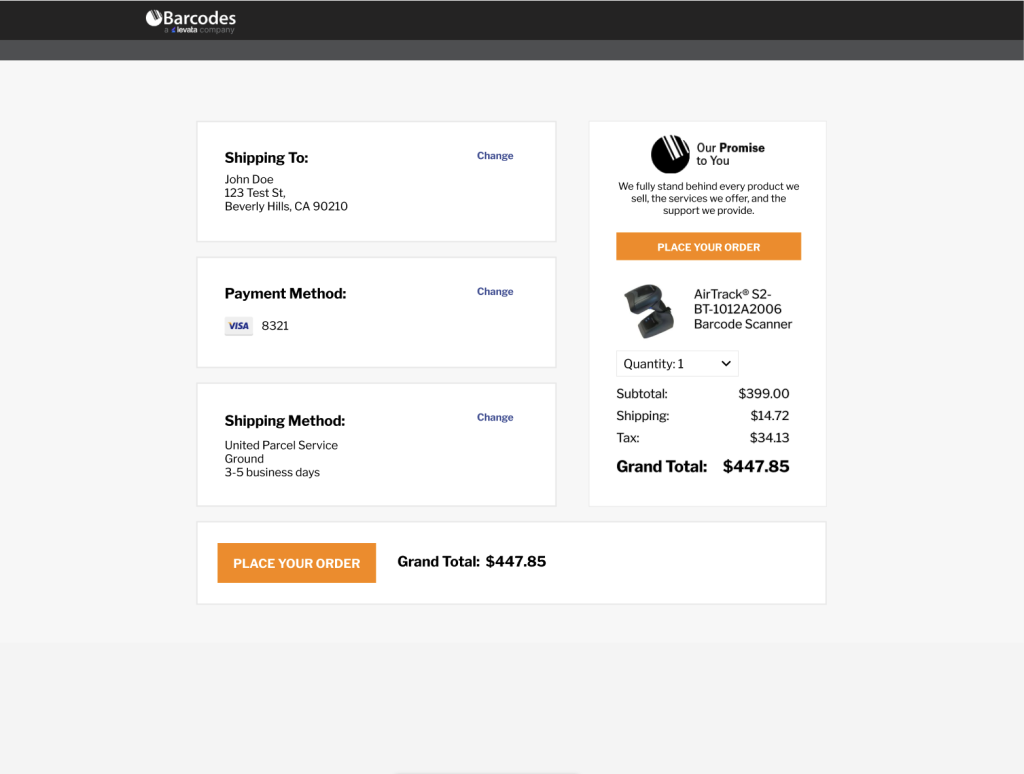
Task: Click the Shipping cost $14.72
Action: 769,416
